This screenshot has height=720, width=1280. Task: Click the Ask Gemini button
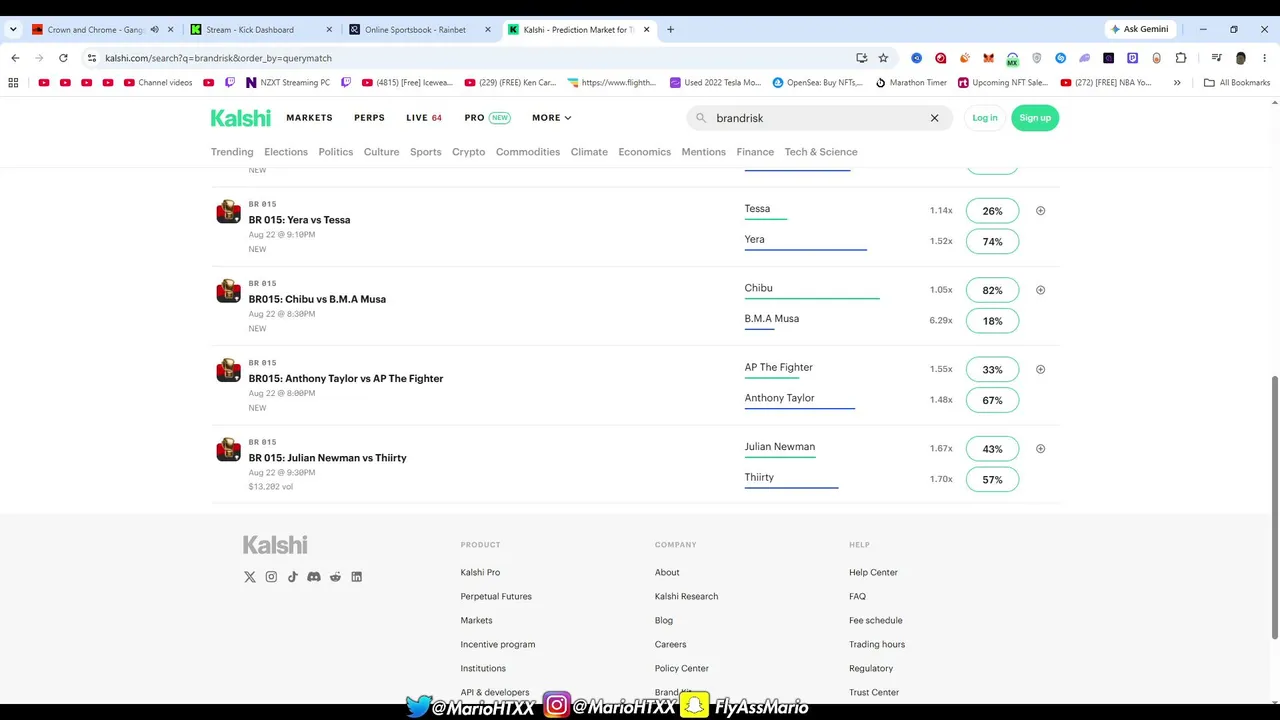[1139, 30]
